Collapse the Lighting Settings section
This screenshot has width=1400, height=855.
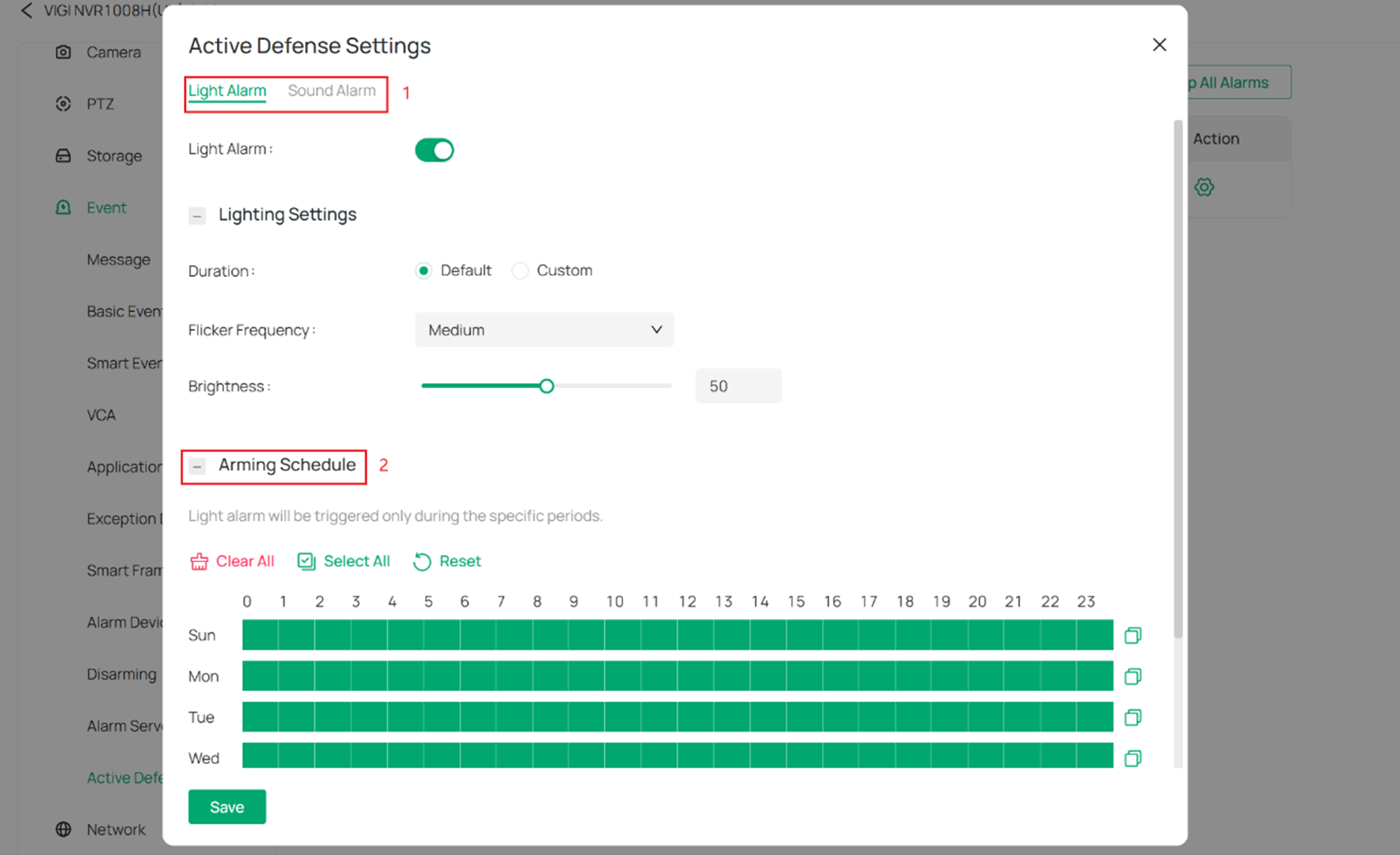(x=197, y=215)
